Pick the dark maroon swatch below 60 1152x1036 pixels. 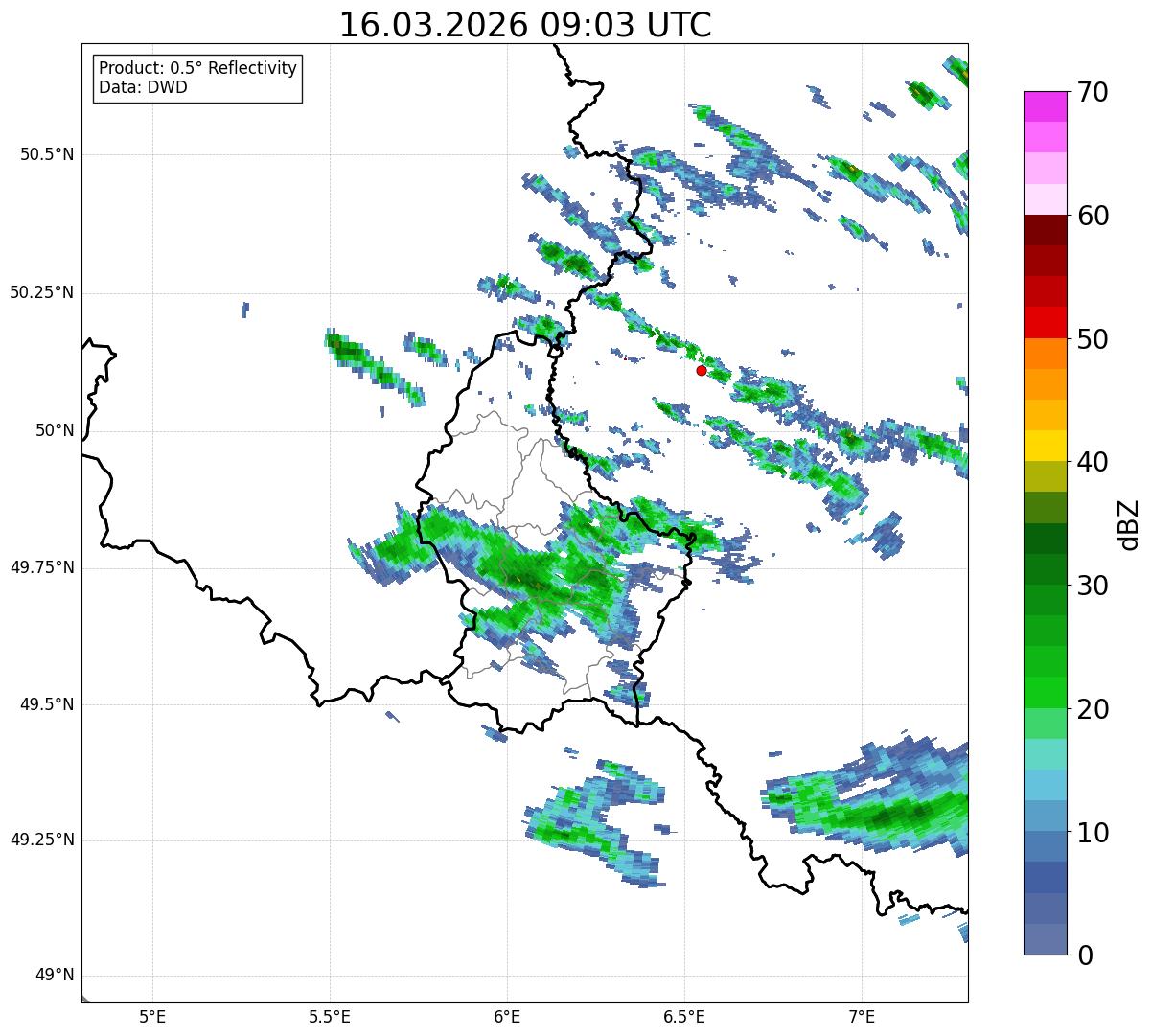click(x=1045, y=230)
